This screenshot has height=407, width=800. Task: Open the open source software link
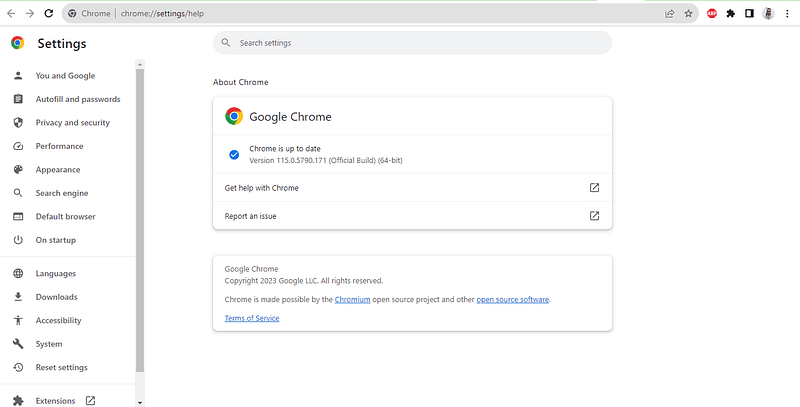coord(513,299)
